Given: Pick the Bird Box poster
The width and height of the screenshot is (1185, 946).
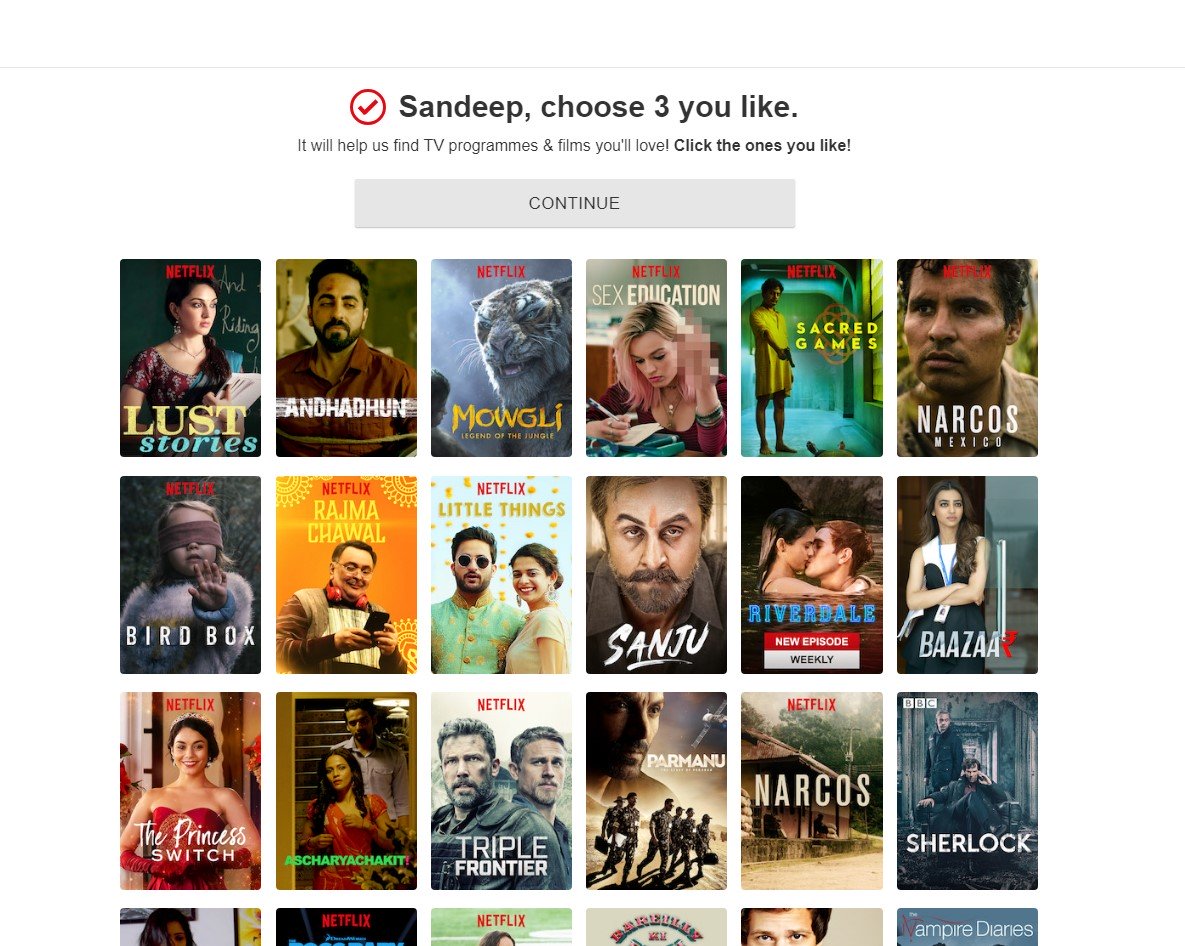Looking at the screenshot, I should 190,574.
